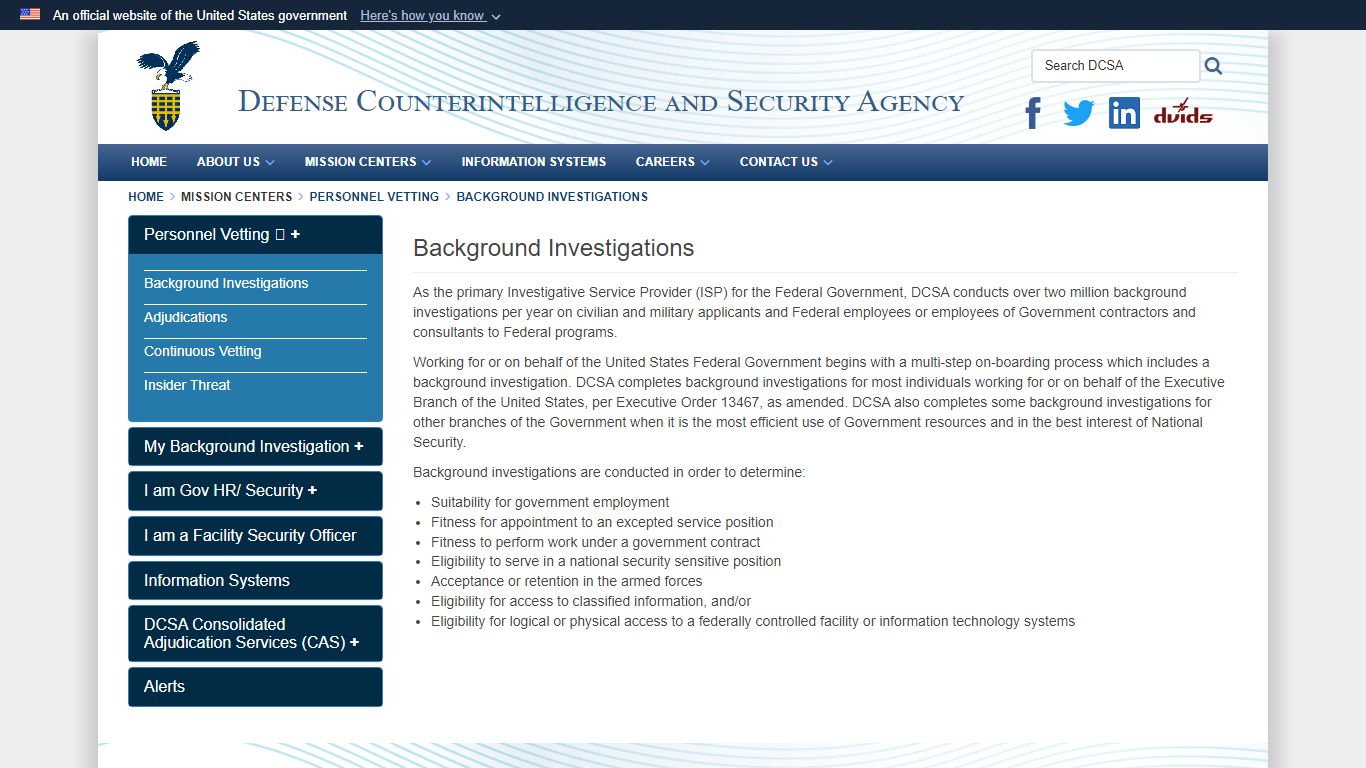Open the CONTACT US dropdown menu
The image size is (1366, 768).
pos(786,162)
